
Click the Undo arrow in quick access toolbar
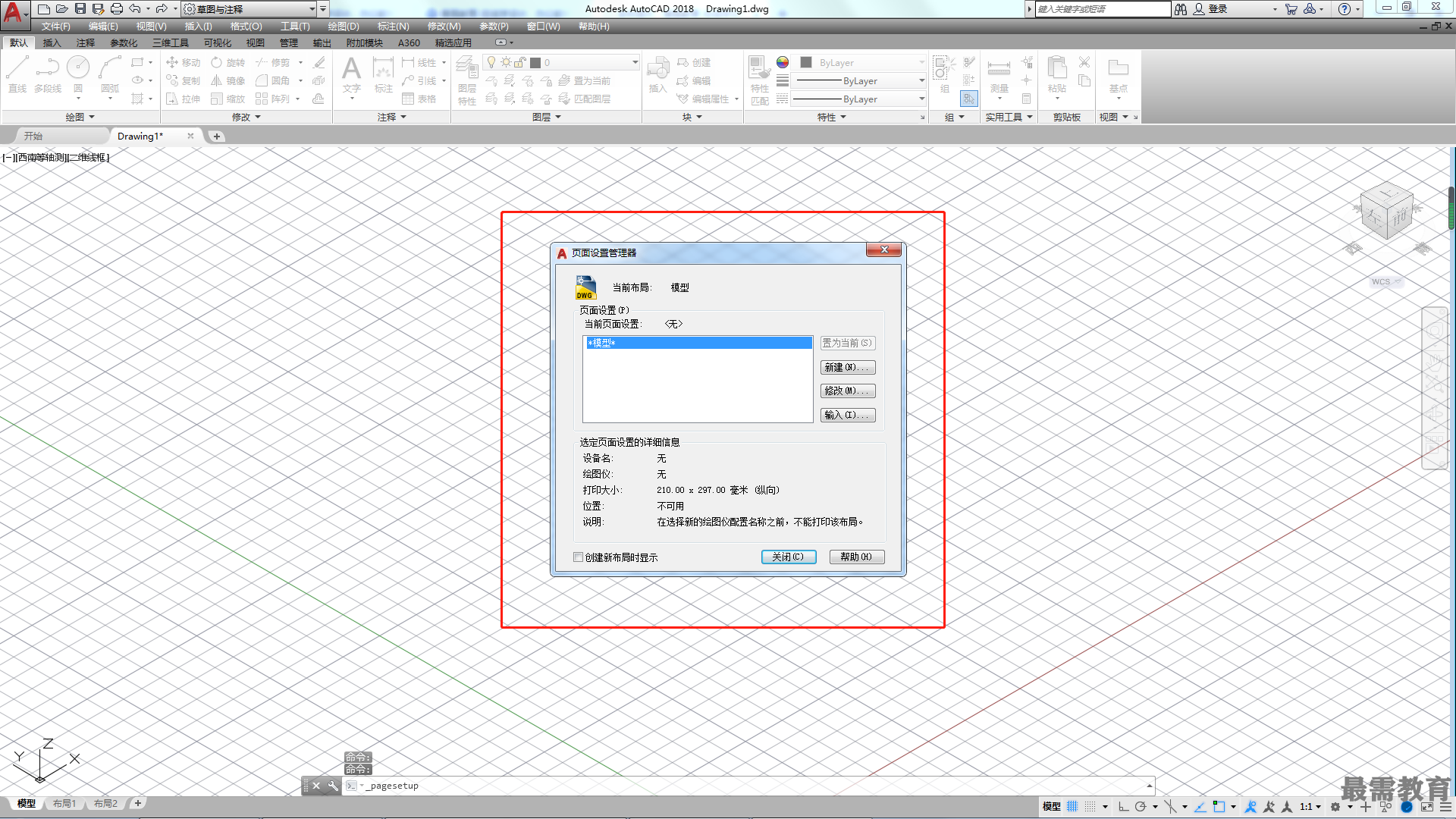[135, 9]
